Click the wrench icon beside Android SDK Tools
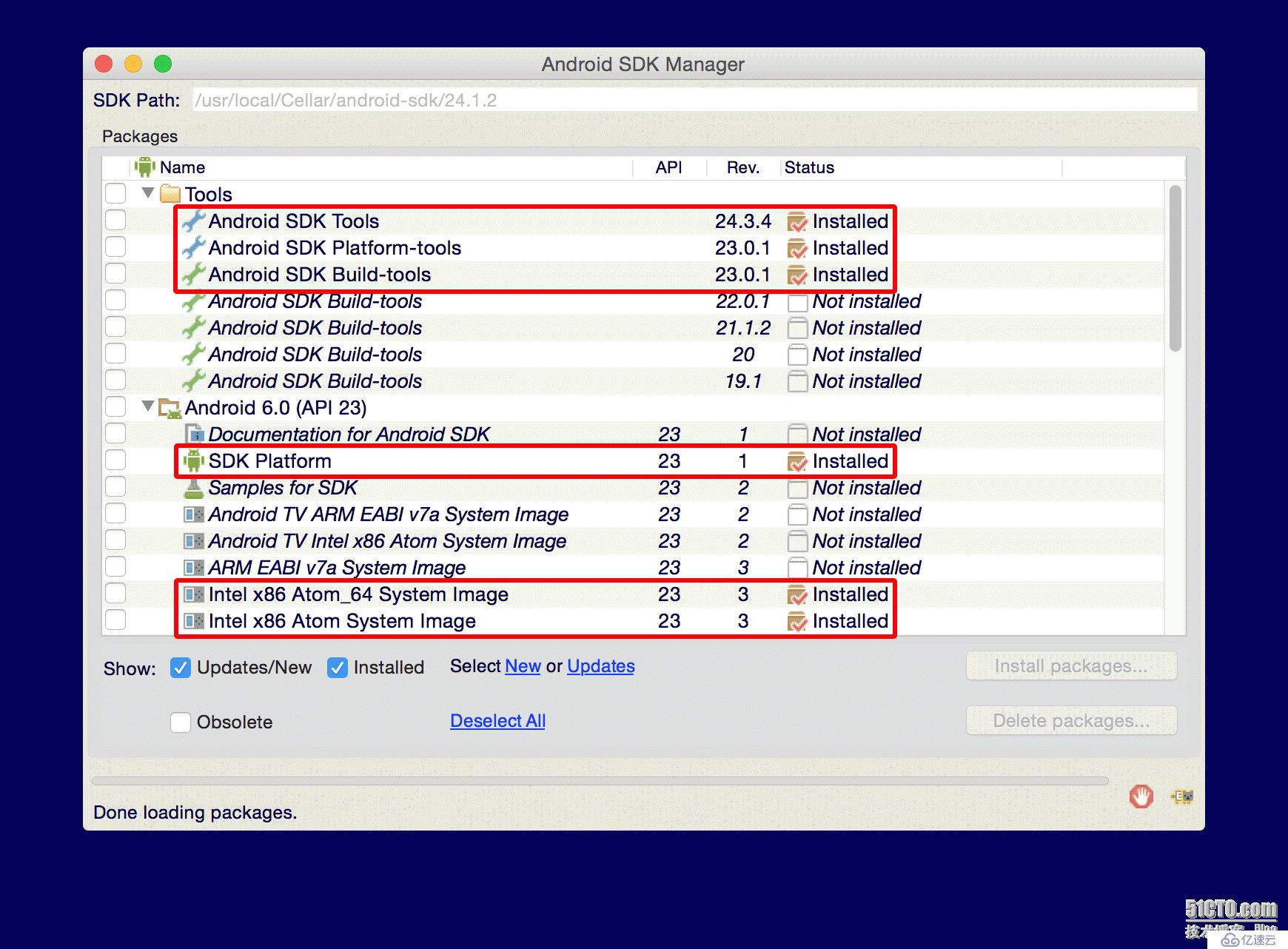 [x=194, y=221]
